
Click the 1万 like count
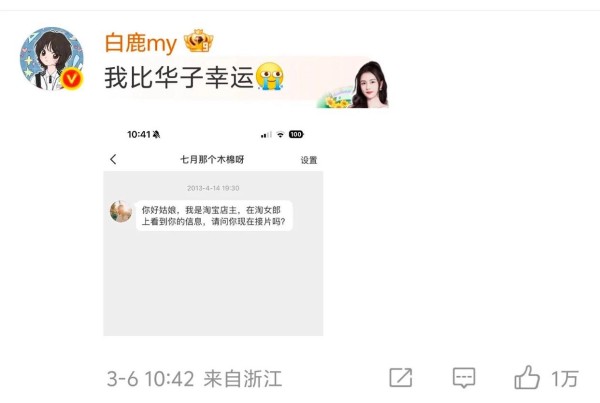click(565, 379)
